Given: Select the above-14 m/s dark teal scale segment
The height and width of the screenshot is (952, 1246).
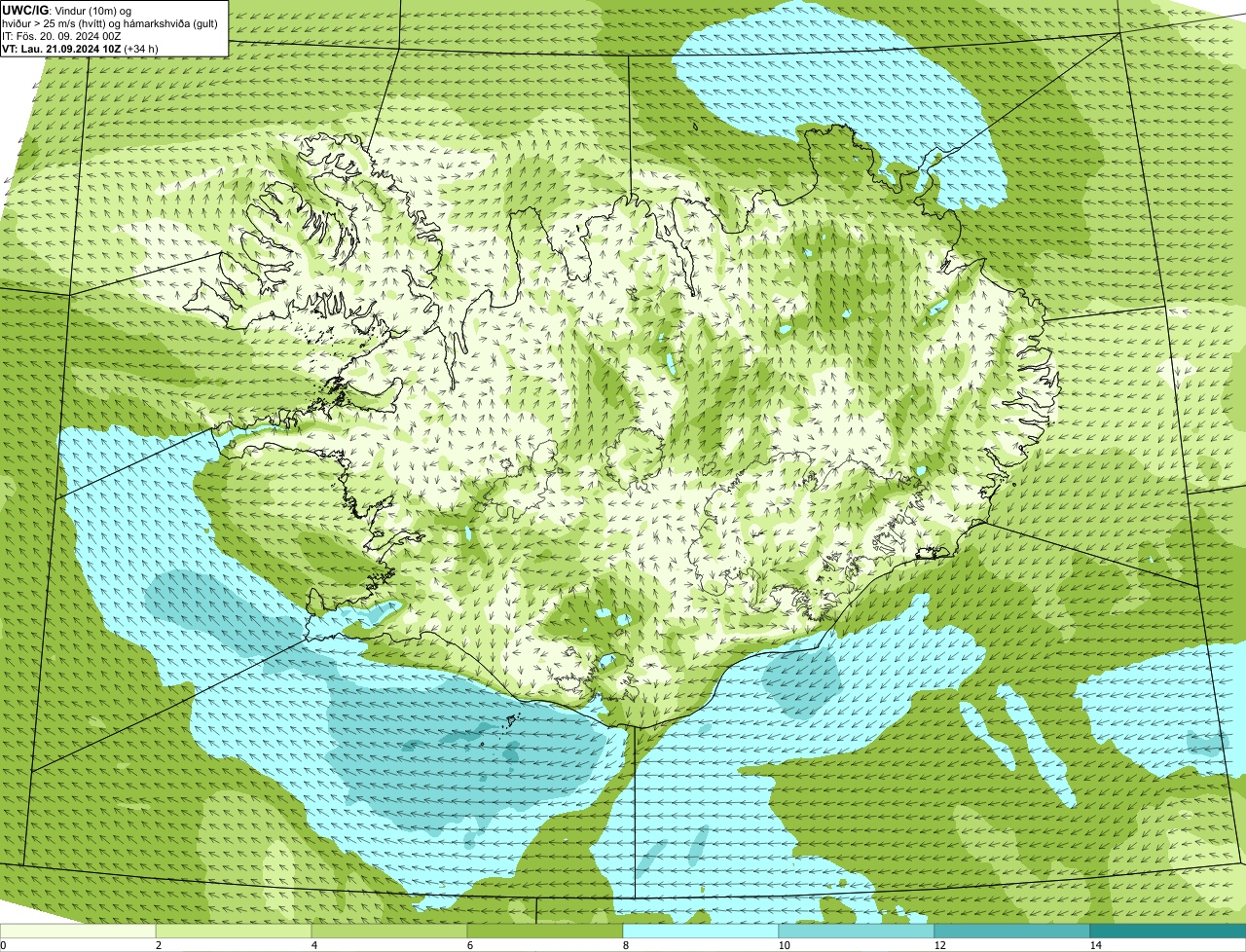Looking at the screenshot, I should [x=1168, y=932].
